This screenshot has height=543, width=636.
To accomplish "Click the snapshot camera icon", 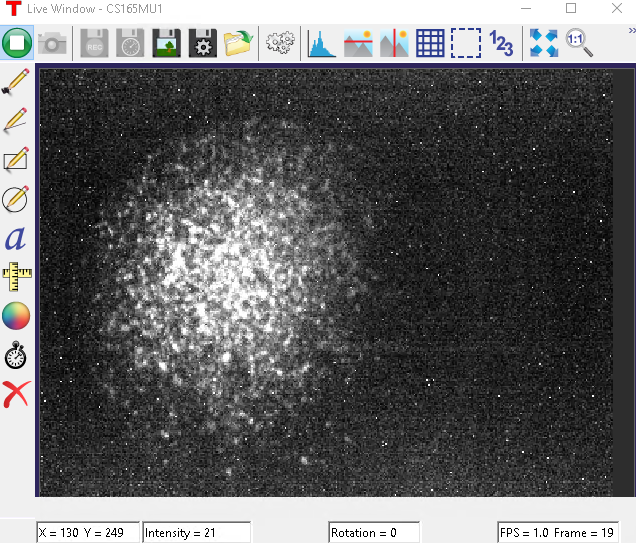I will point(52,43).
